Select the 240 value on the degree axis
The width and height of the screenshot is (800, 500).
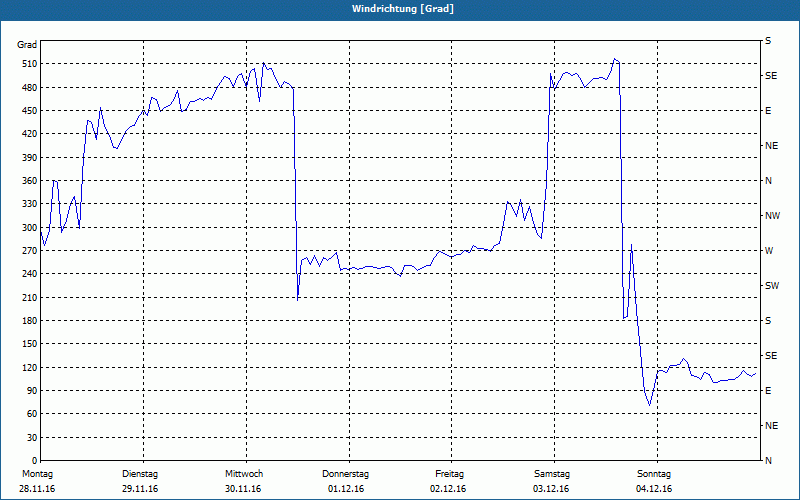(x=30, y=274)
